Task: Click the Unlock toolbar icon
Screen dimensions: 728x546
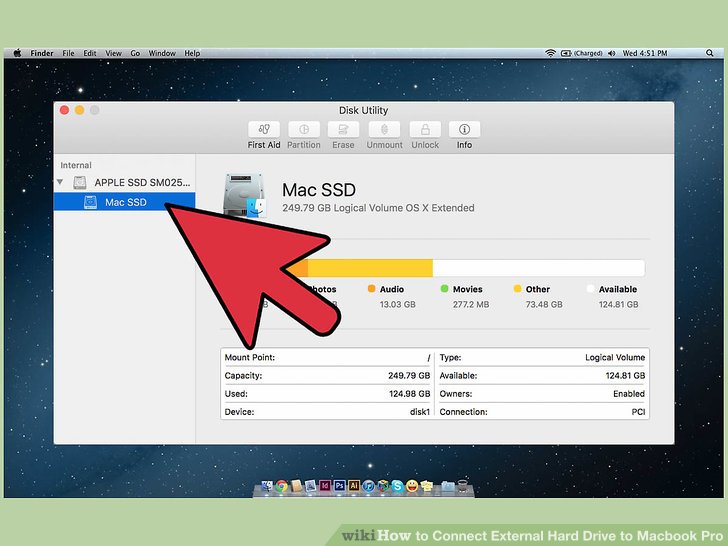Action: tap(425, 130)
